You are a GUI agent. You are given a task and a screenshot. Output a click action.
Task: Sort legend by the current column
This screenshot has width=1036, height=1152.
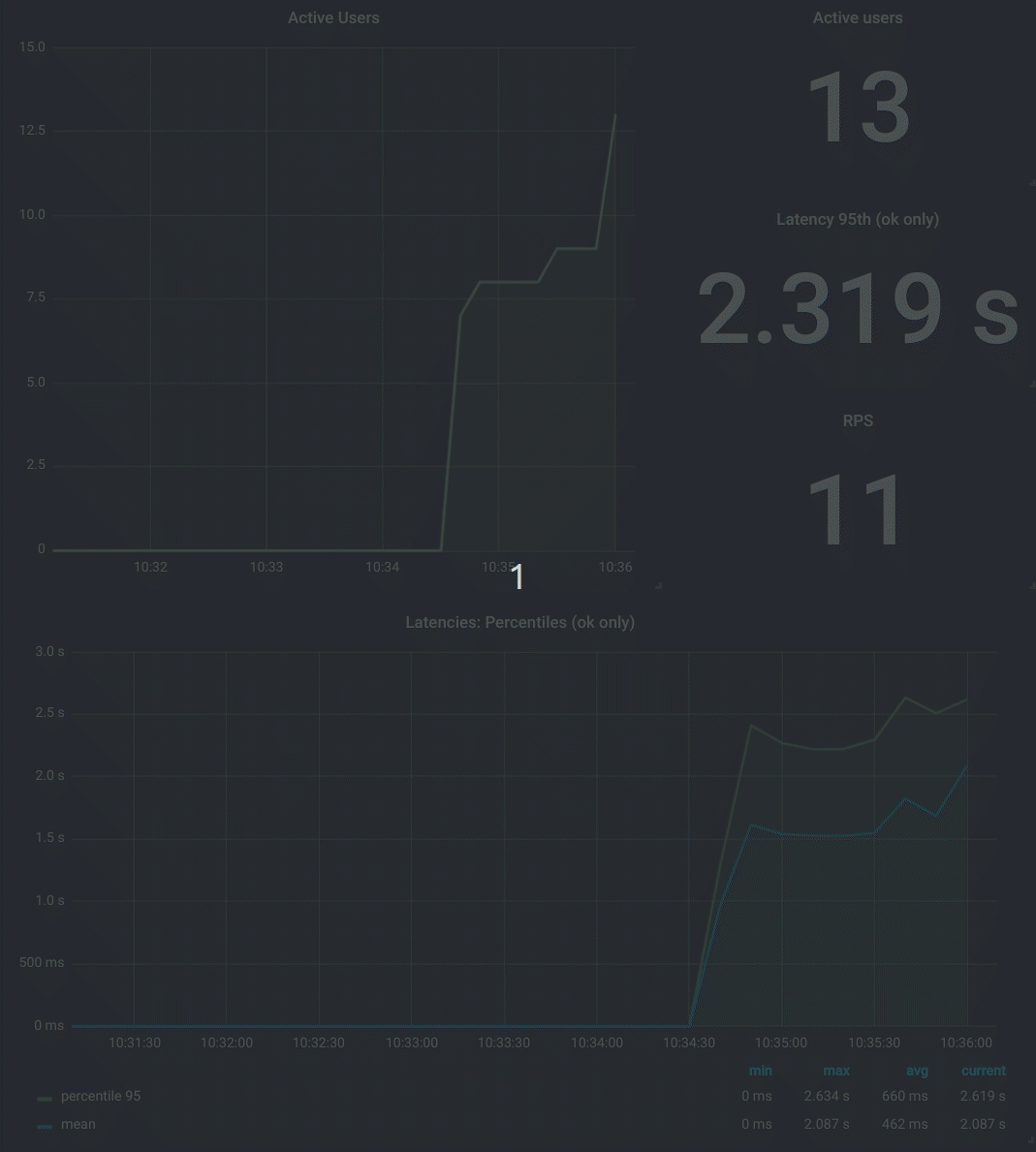(x=983, y=1071)
